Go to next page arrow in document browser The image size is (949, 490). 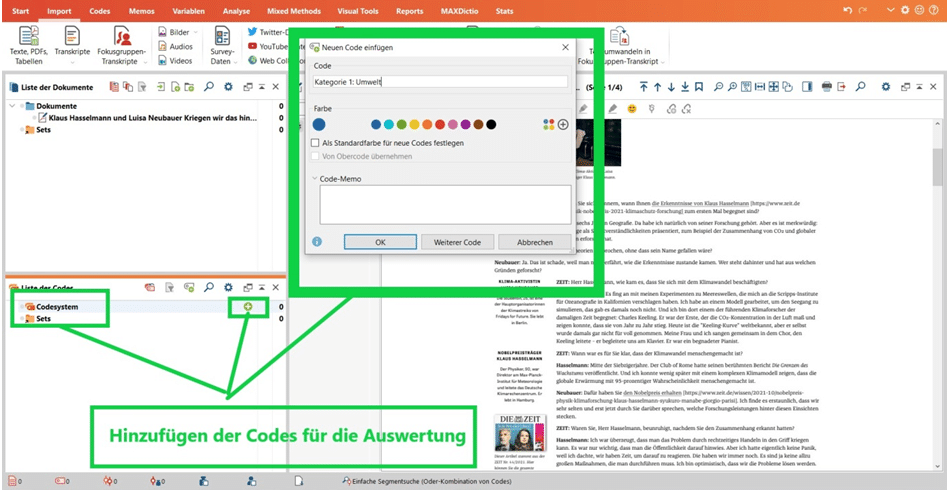pos(671,87)
